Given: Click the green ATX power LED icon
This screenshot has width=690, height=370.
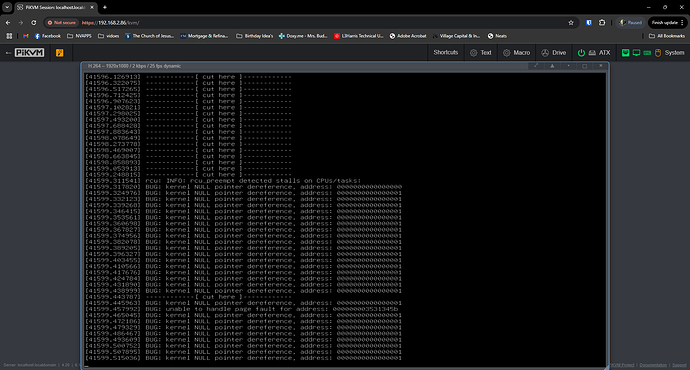Looking at the screenshot, I should (581, 53).
